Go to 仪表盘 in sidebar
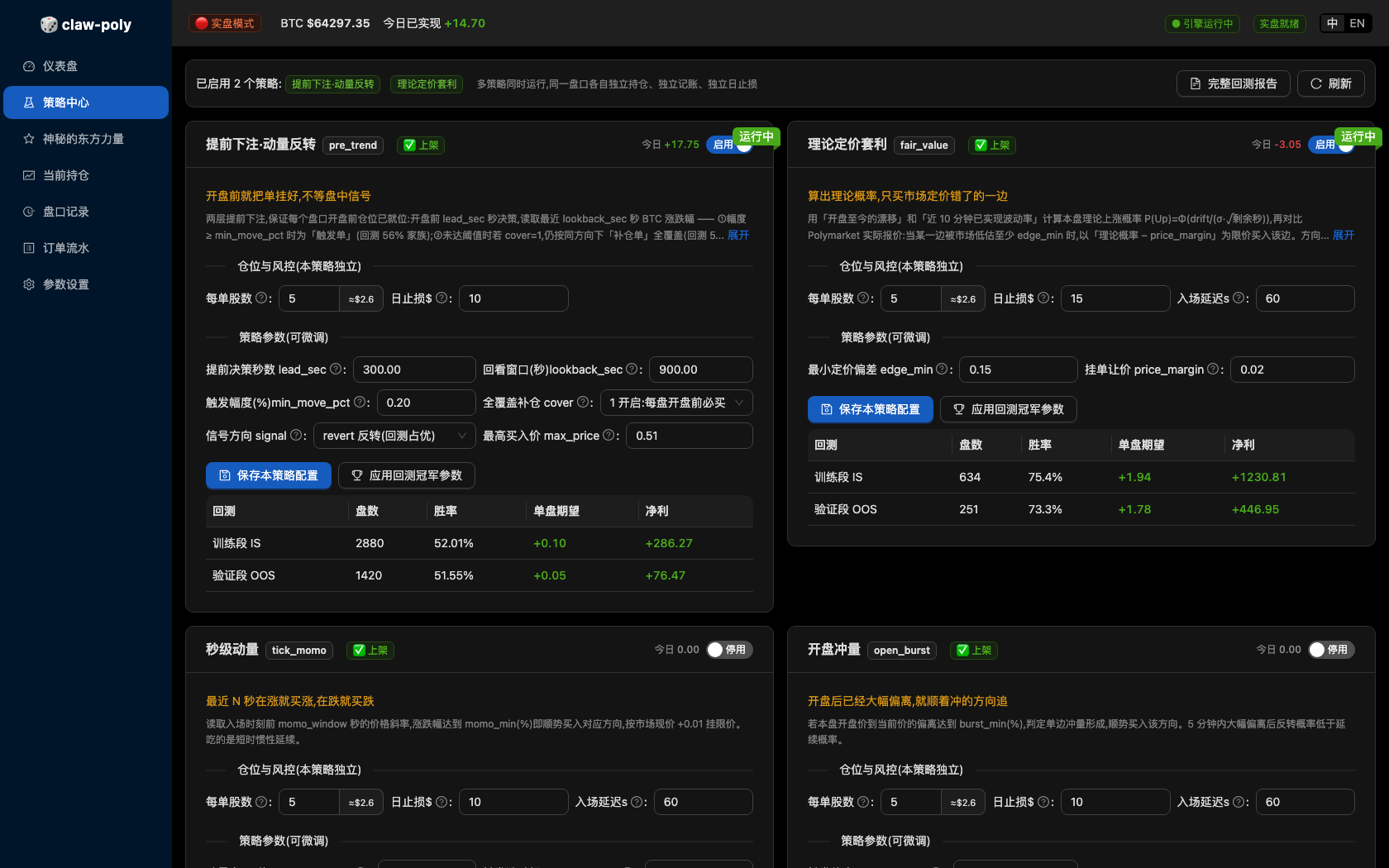This screenshot has height=868, width=1389. tap(86, 66)
